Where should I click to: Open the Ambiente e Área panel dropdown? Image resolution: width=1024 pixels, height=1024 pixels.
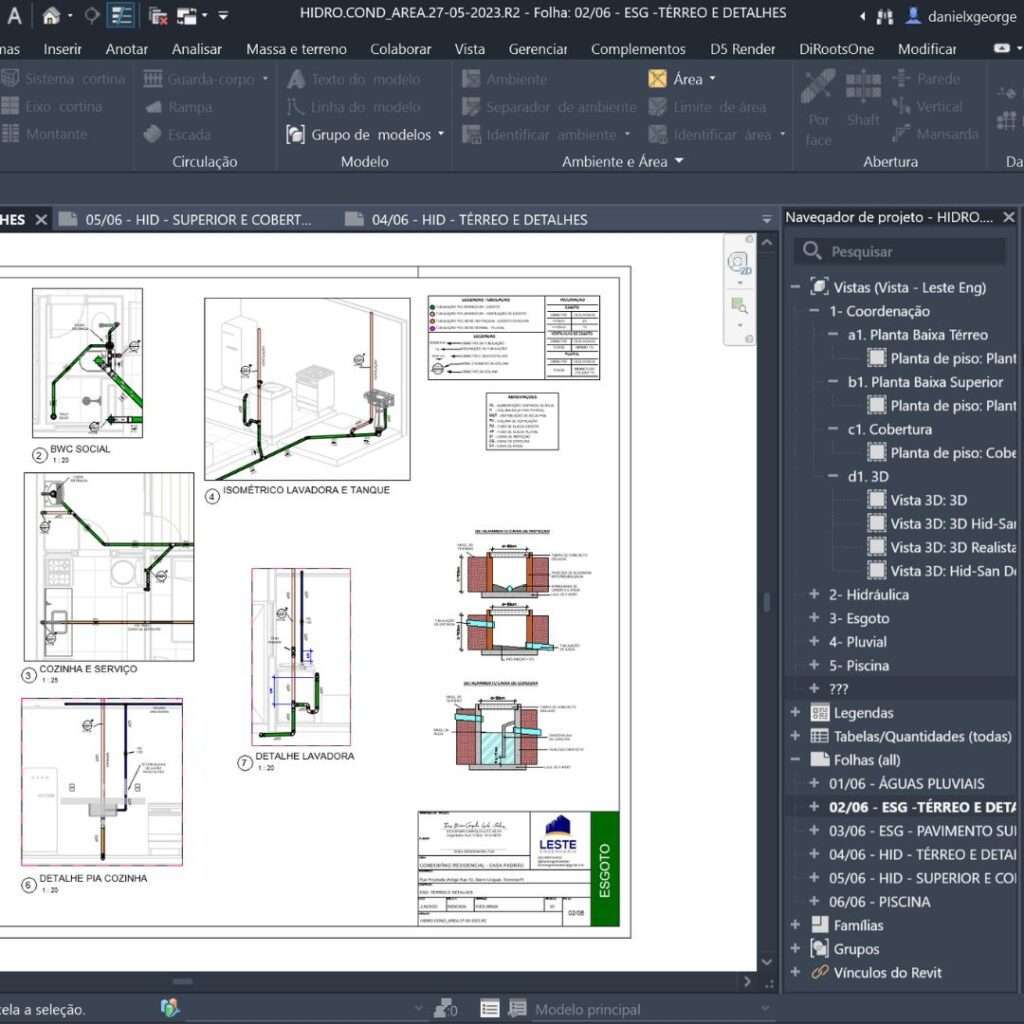pyautogui.click(x=678, y=161)
